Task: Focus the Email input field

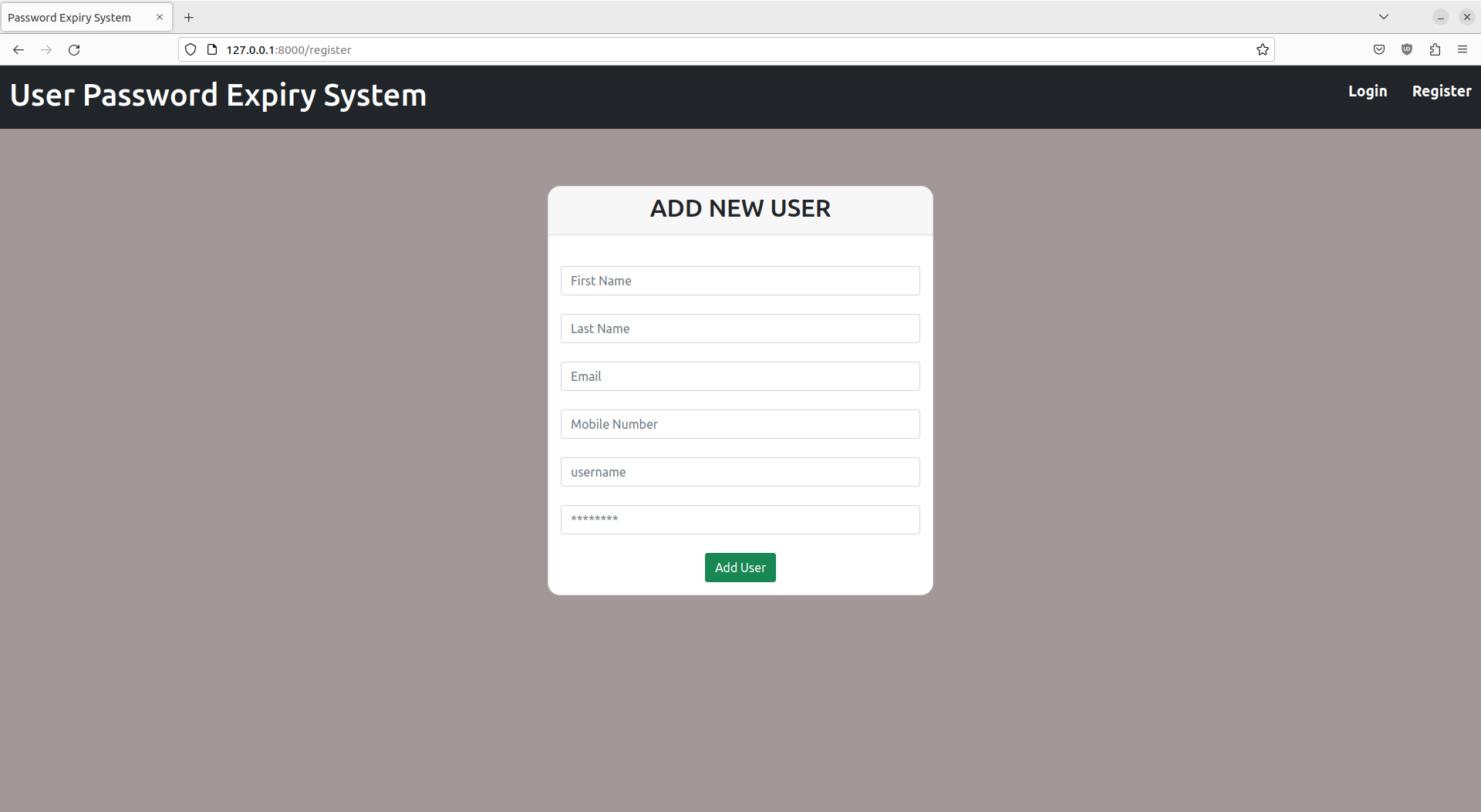Action: pyautogui.click(x=740, y=376)
